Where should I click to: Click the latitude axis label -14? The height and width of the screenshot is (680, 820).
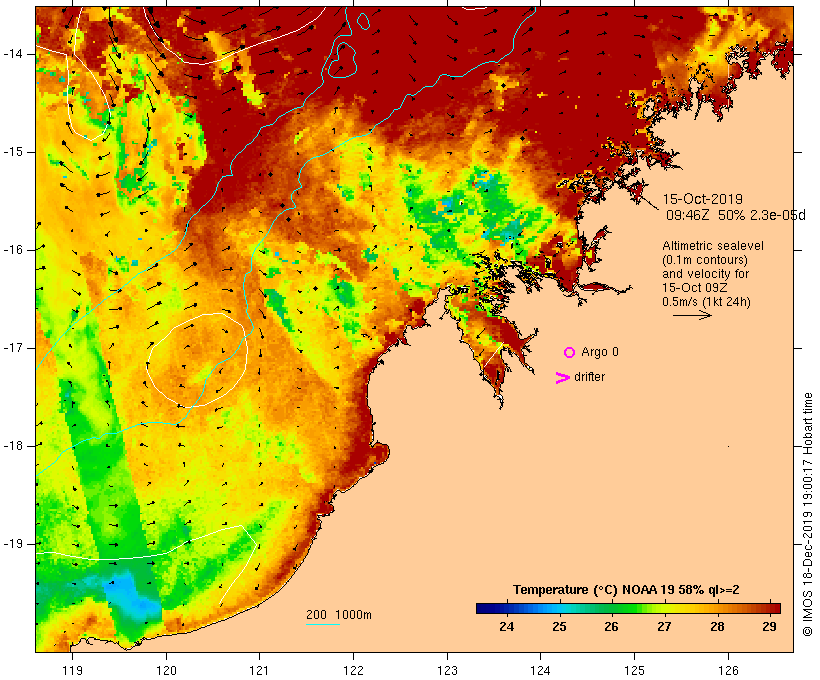click(x=13, y=54)
